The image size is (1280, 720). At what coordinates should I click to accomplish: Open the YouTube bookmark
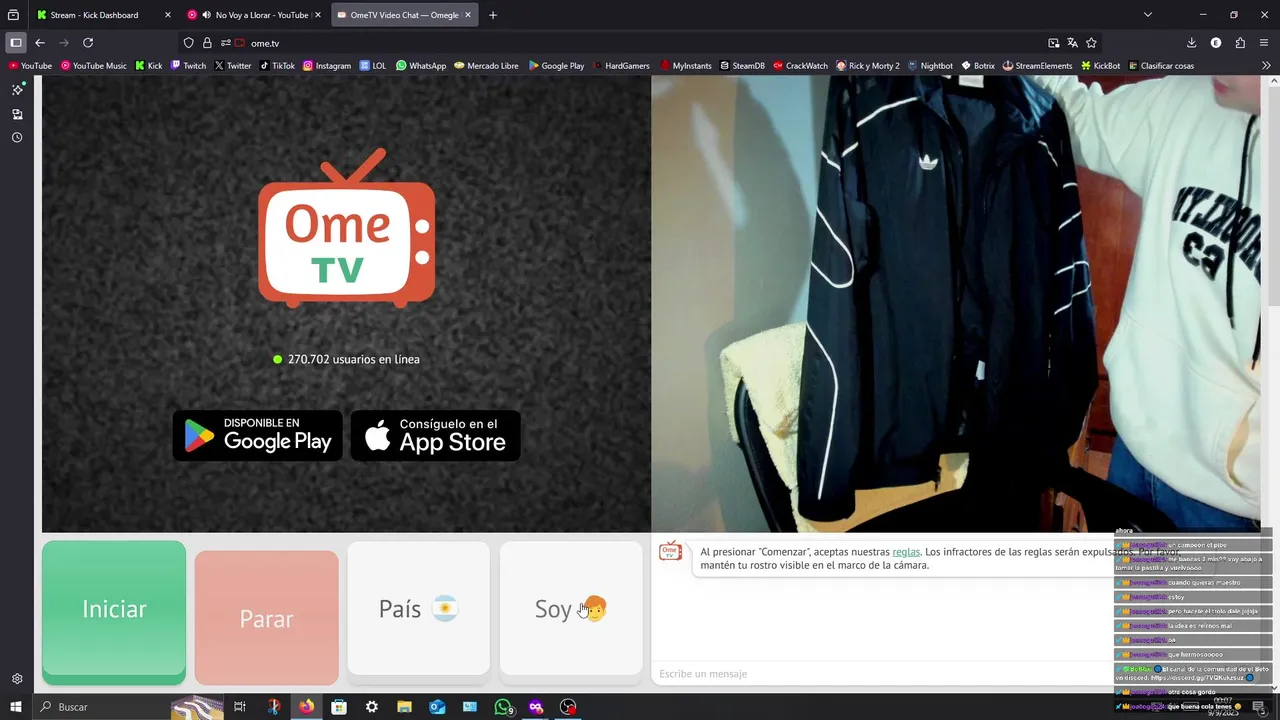click(x=30, y=66)
